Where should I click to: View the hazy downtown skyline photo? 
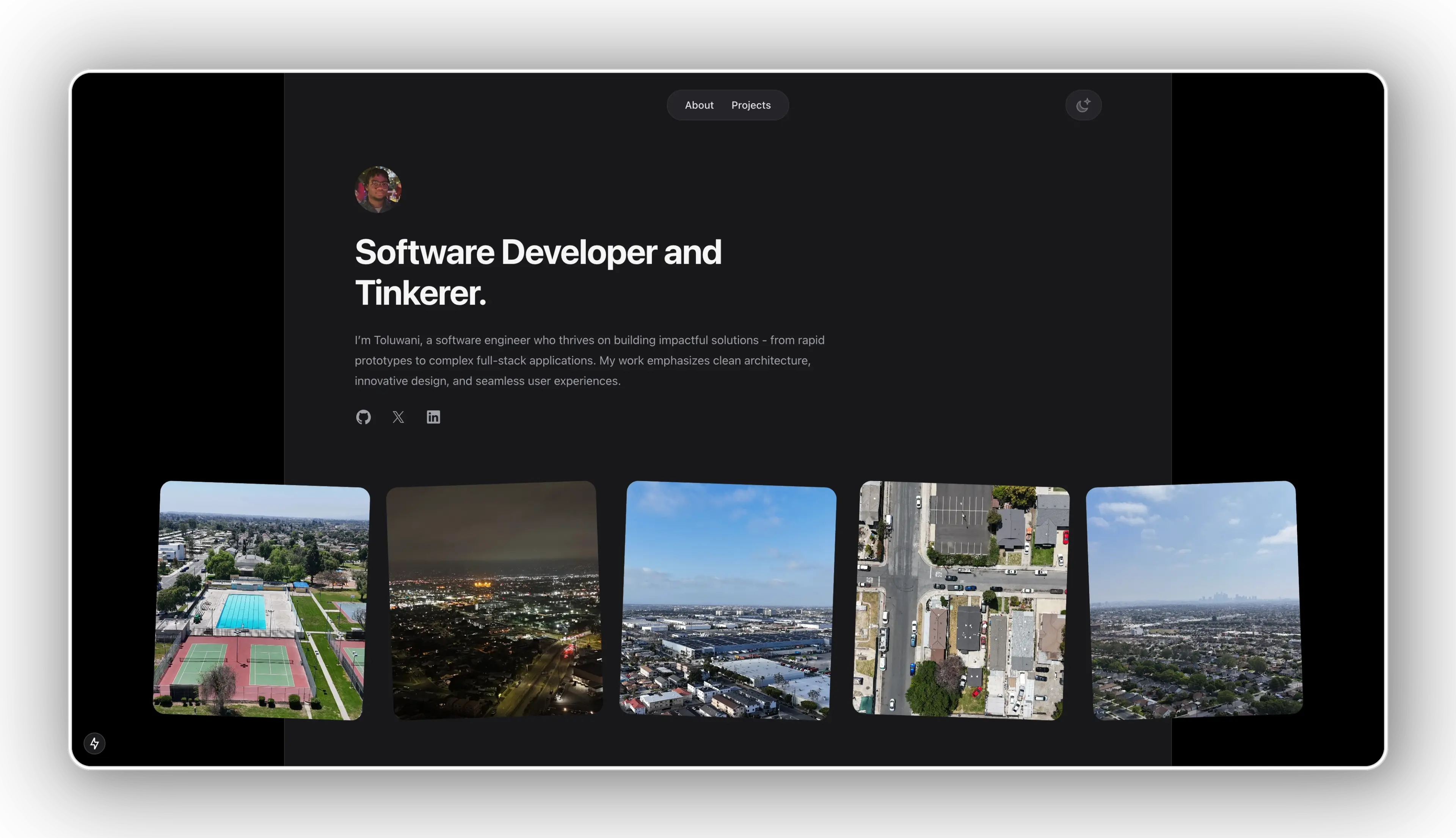[x=1194, y=600]
